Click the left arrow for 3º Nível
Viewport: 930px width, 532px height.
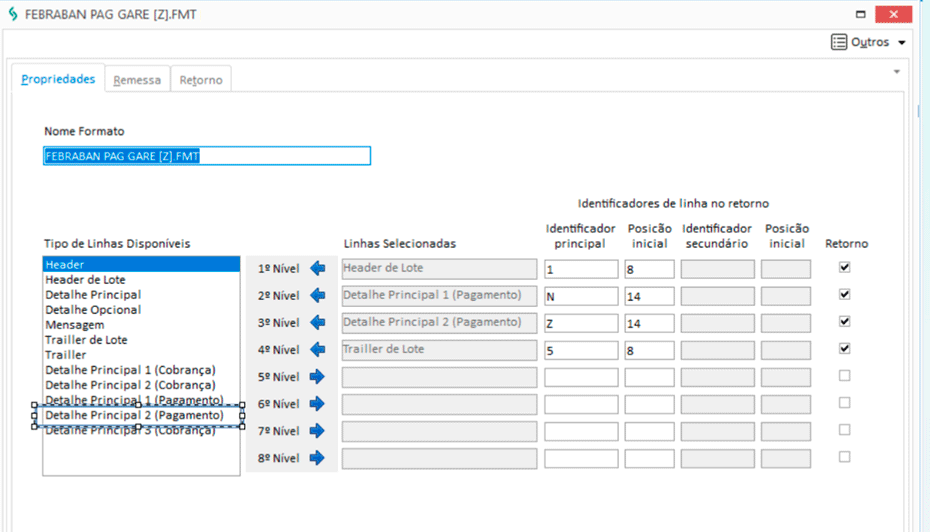pos(318,322)
